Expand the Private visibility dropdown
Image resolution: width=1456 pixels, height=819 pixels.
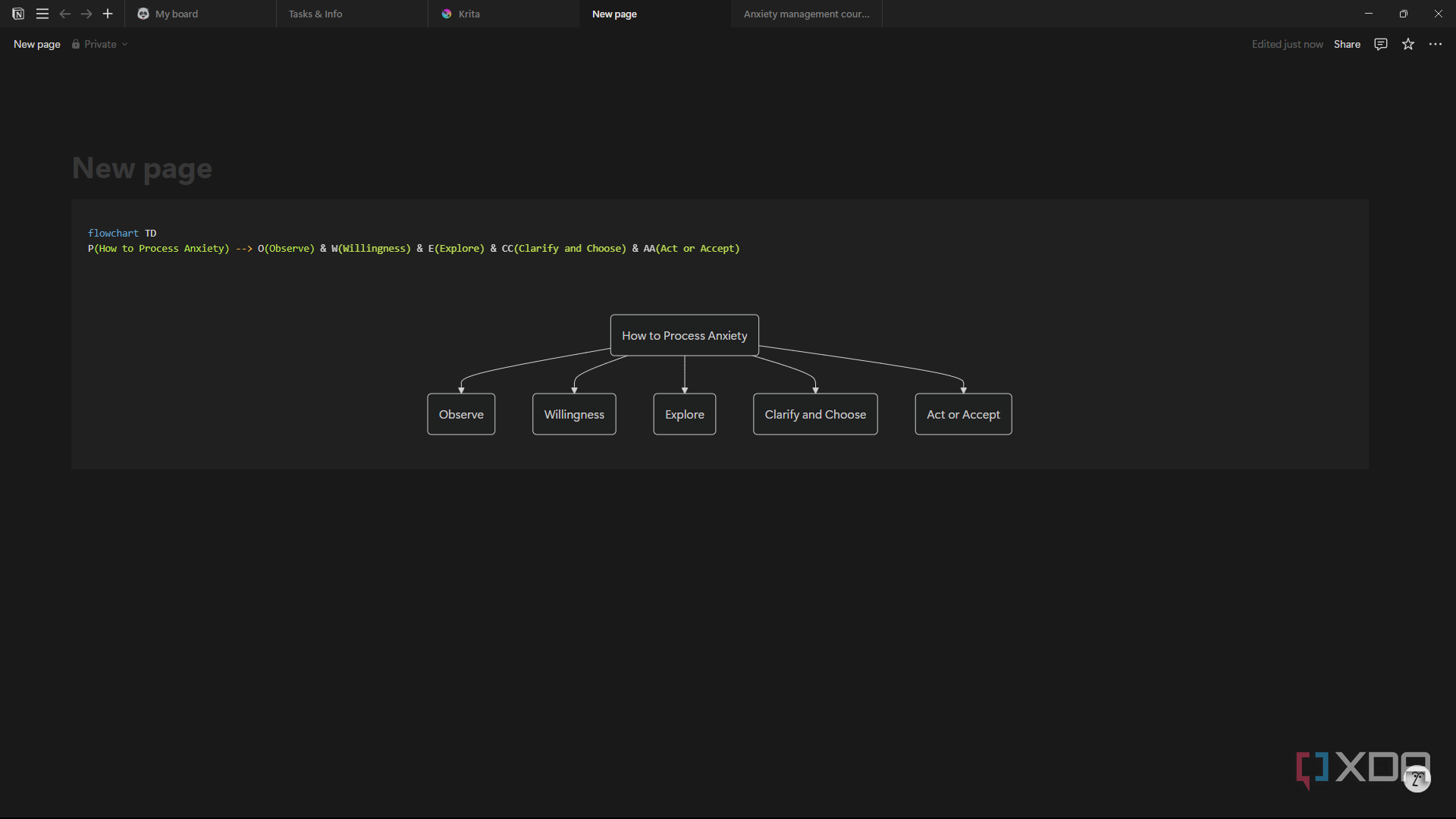[x=99, y=44]
